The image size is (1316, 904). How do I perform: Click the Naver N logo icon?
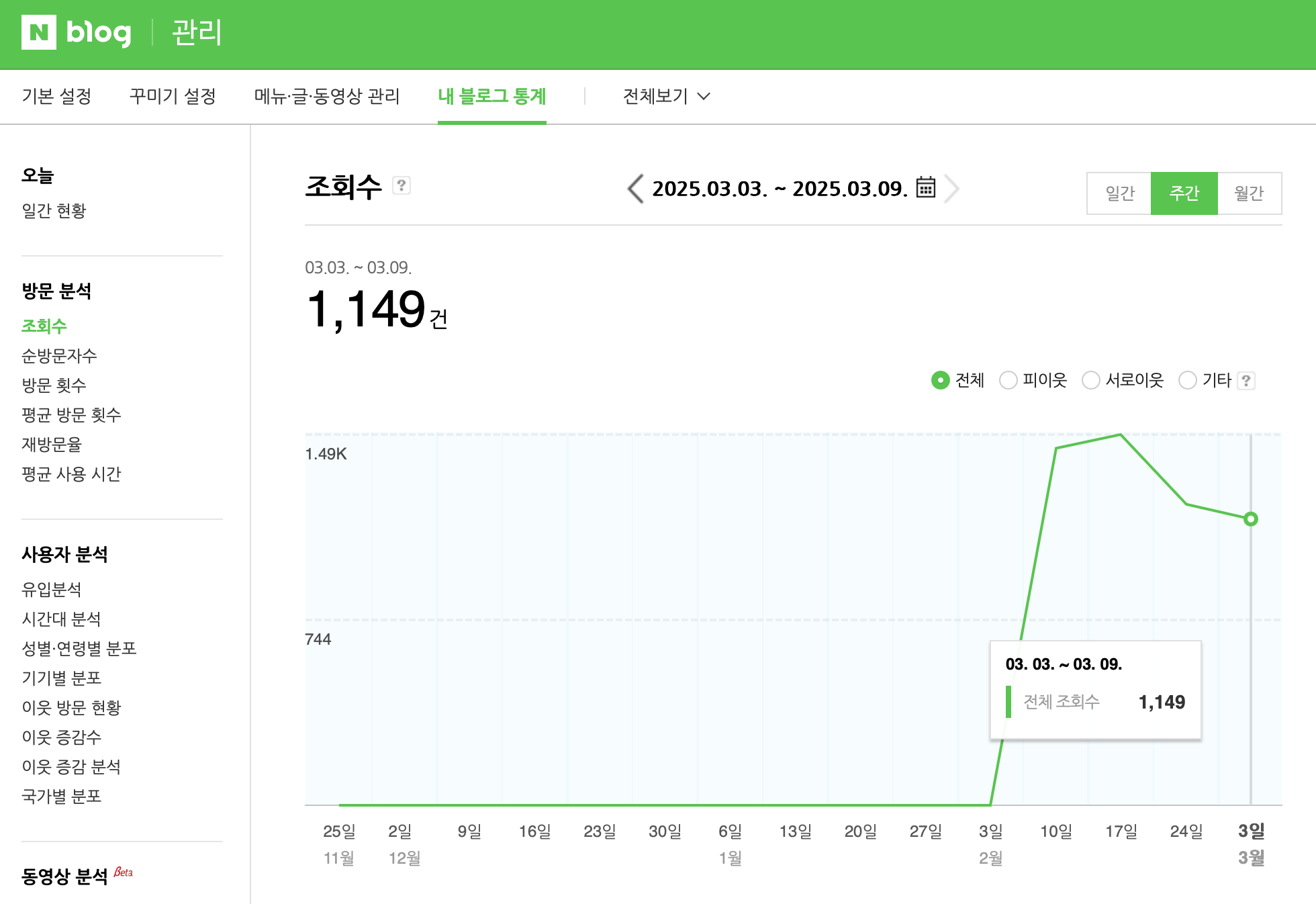(39, 32)
